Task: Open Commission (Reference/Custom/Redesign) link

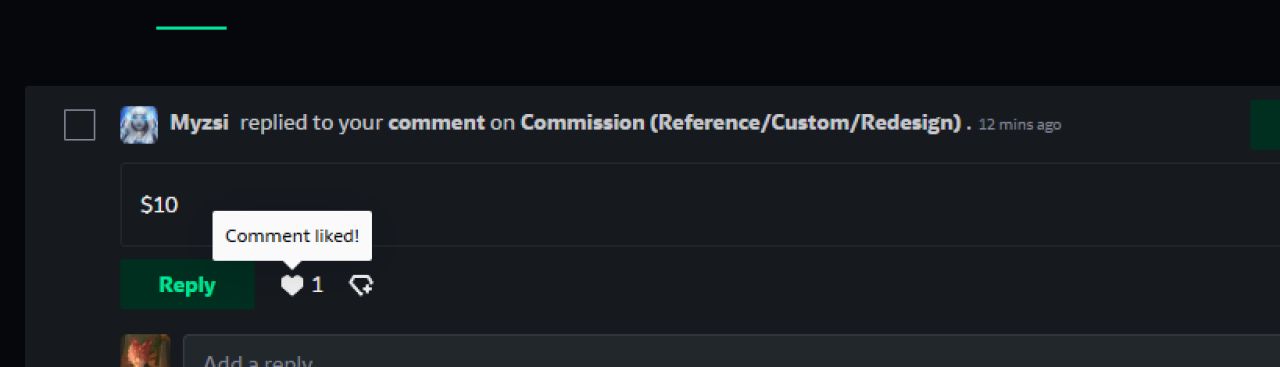Action: tap(741, 123)
